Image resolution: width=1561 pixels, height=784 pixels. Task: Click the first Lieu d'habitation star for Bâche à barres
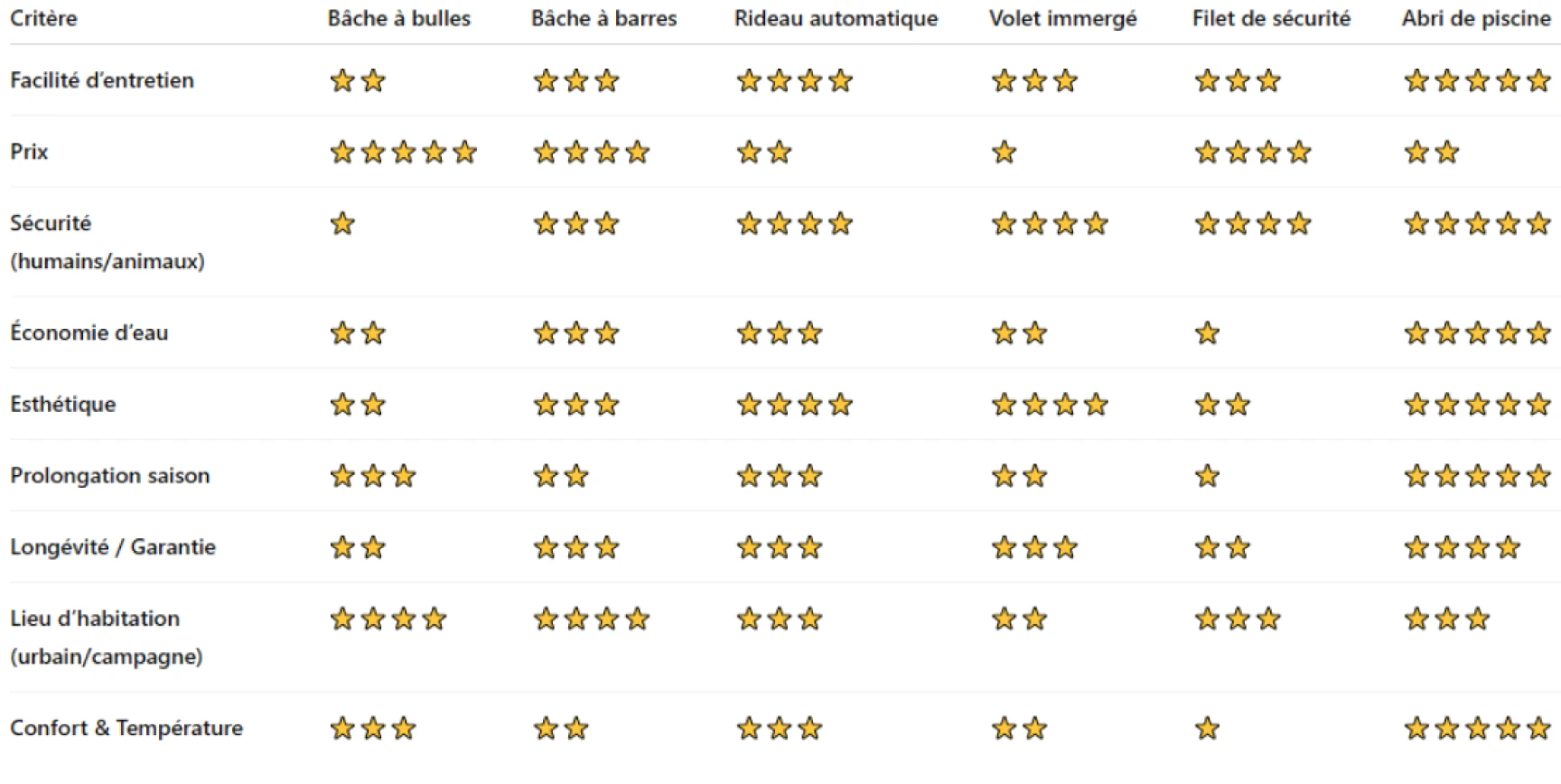(546, 619)
